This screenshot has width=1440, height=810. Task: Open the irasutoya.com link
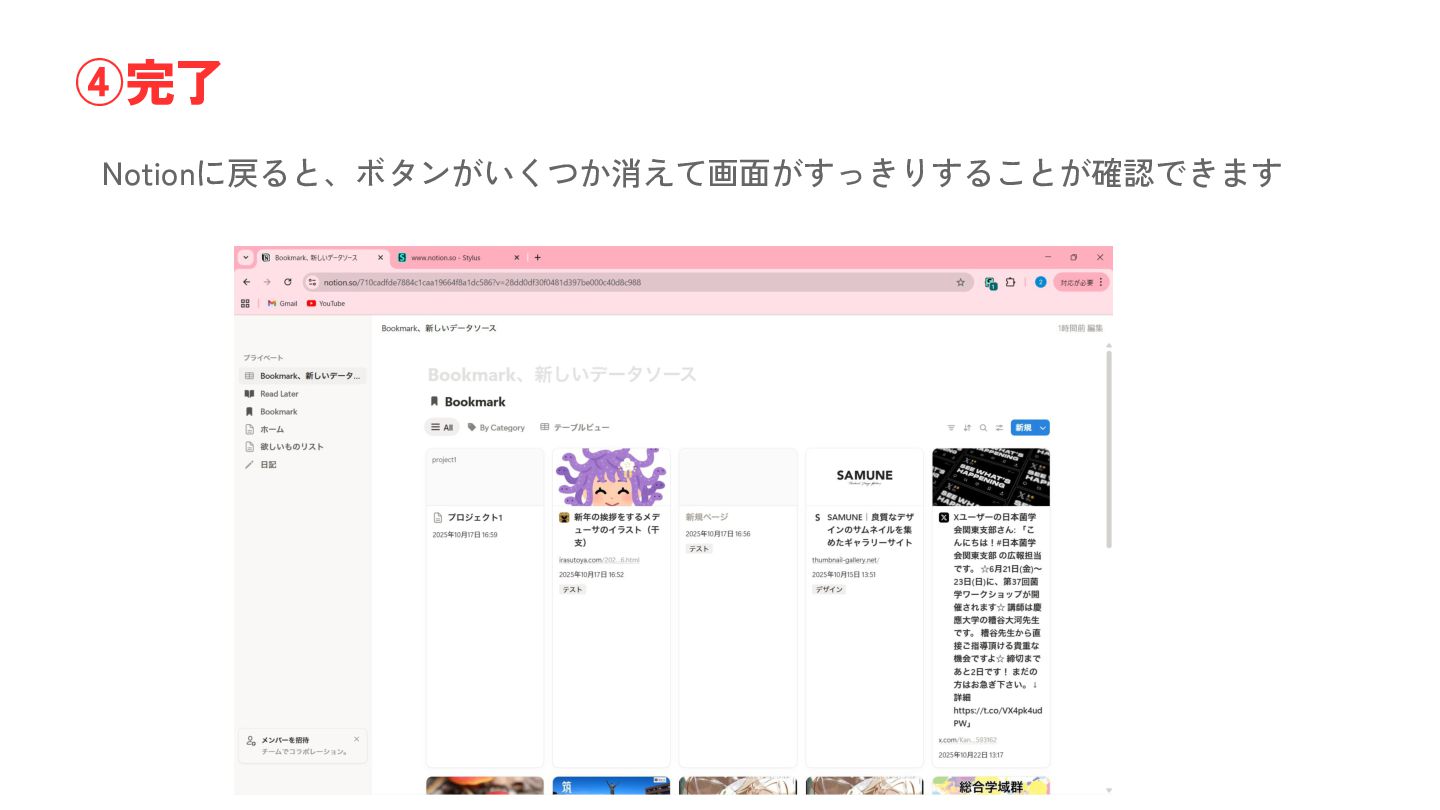(x=599, y=560)
